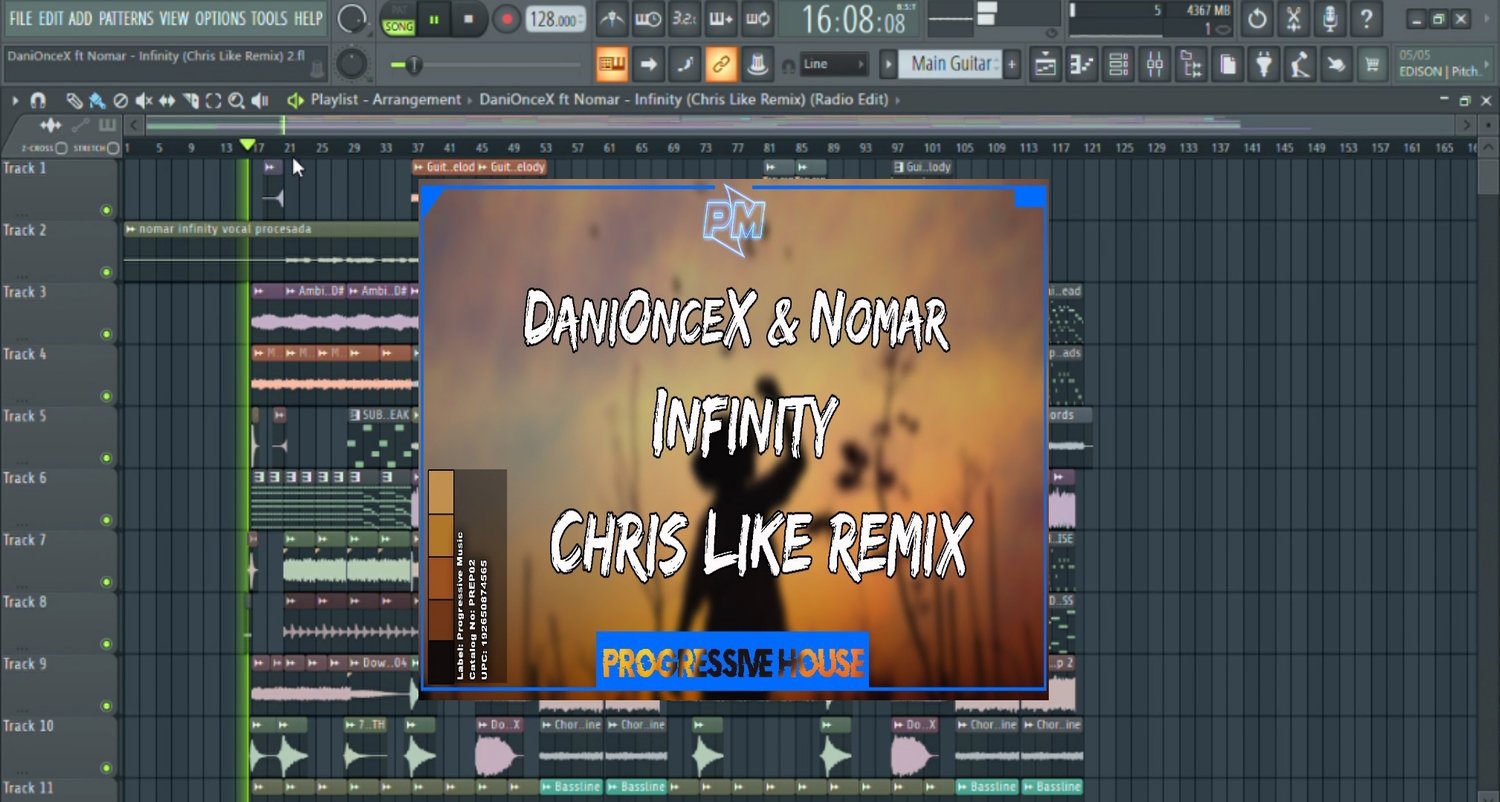Toggle loop recording icon

pos(757,18)
